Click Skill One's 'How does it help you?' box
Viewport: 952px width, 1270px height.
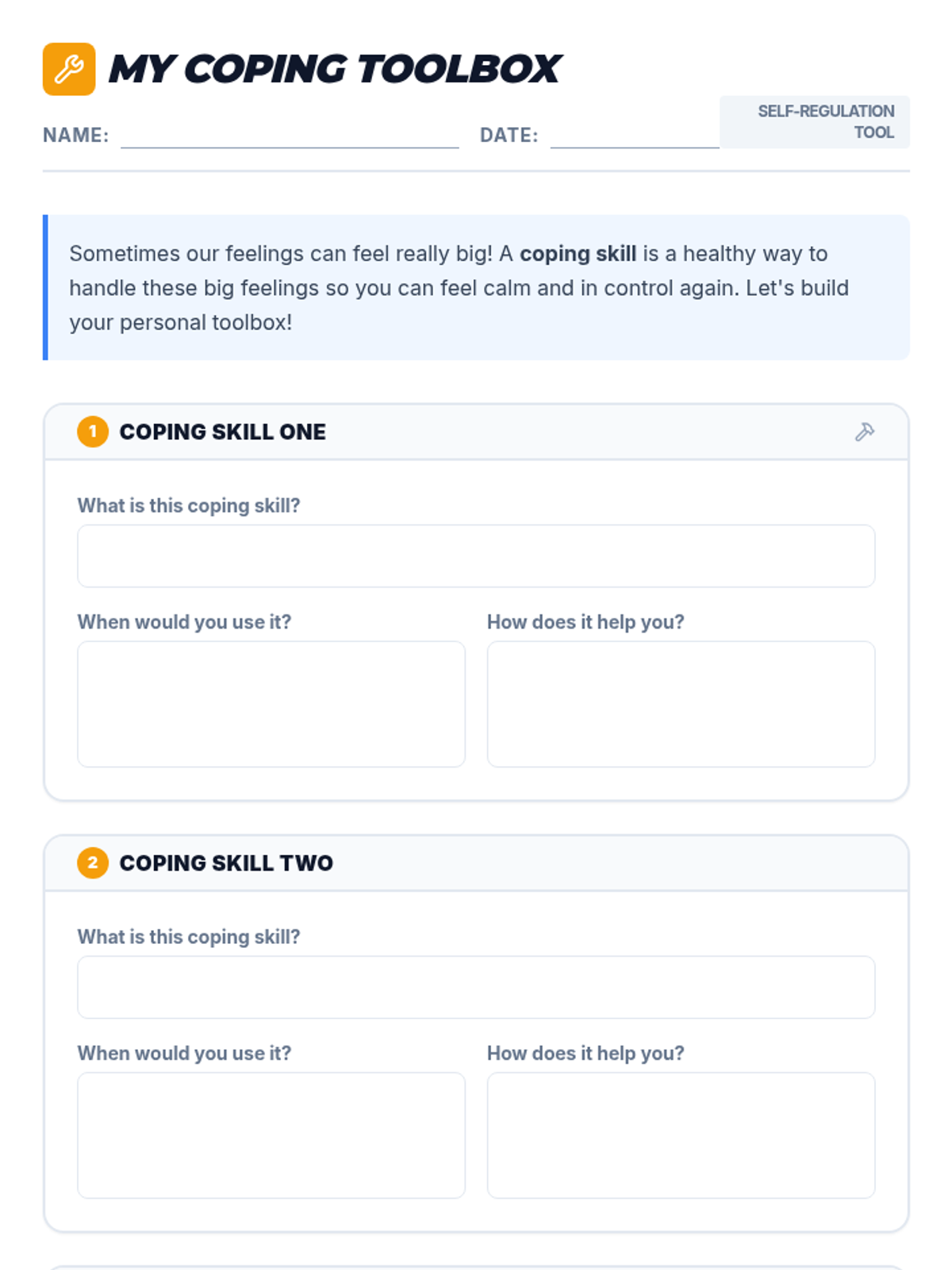(681, 704)
